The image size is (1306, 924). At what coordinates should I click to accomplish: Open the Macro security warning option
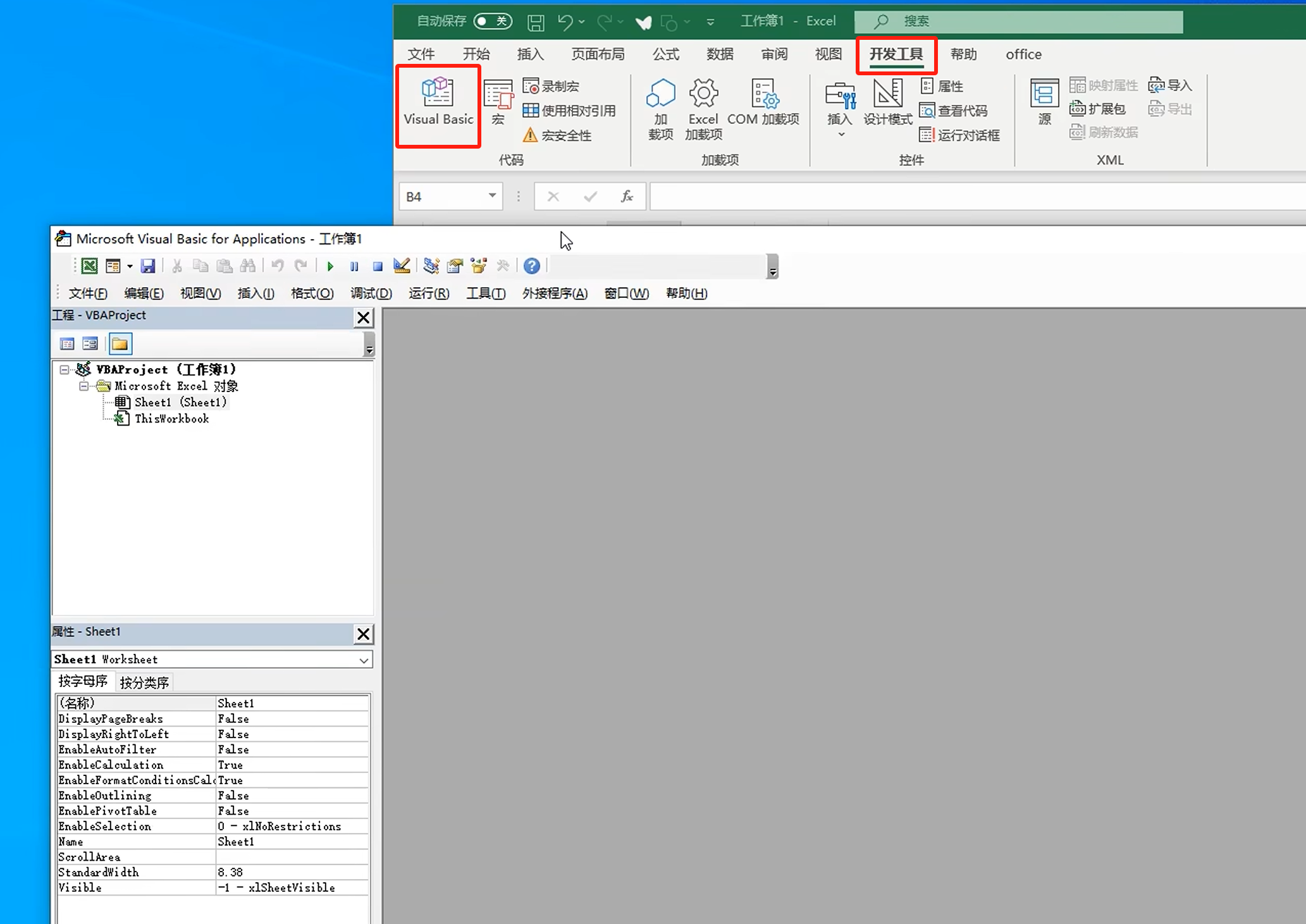557,135
